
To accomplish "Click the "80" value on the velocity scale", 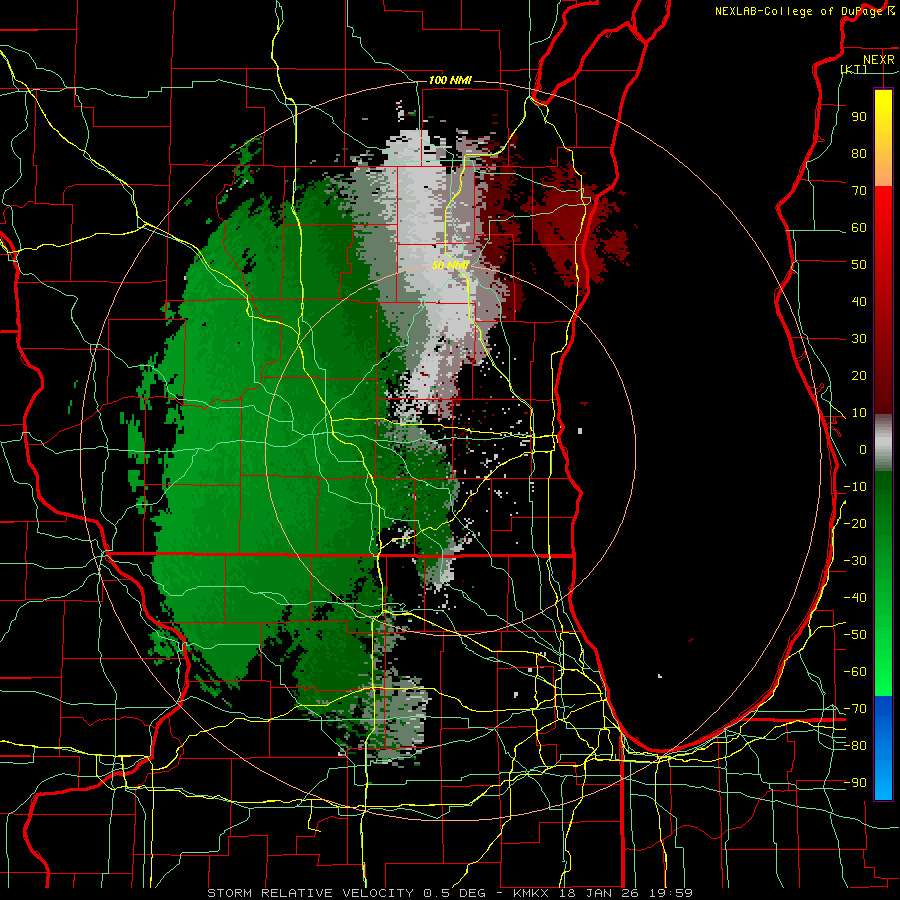I will (x=859, y=154).
